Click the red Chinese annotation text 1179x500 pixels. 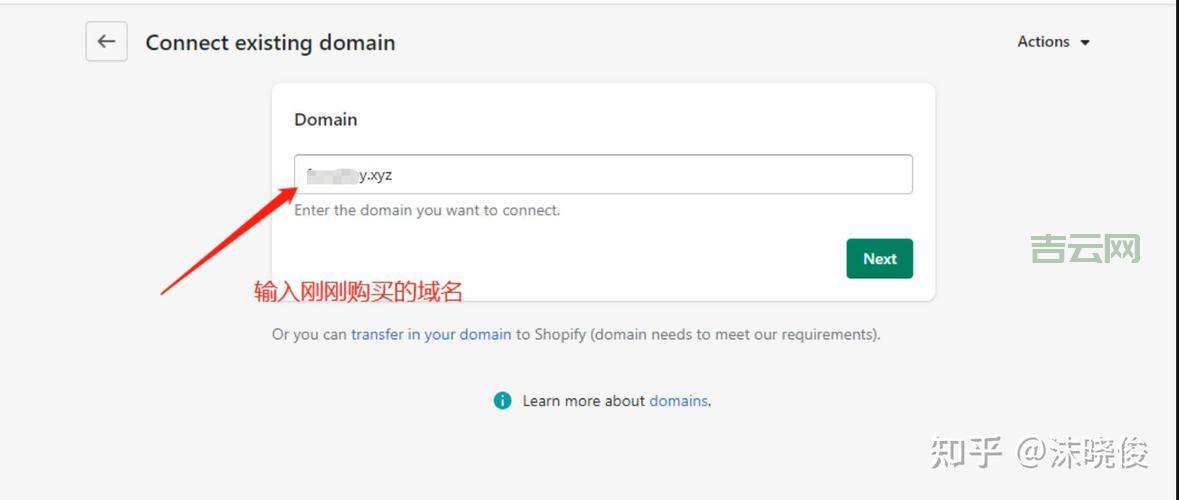pos(358,292)
